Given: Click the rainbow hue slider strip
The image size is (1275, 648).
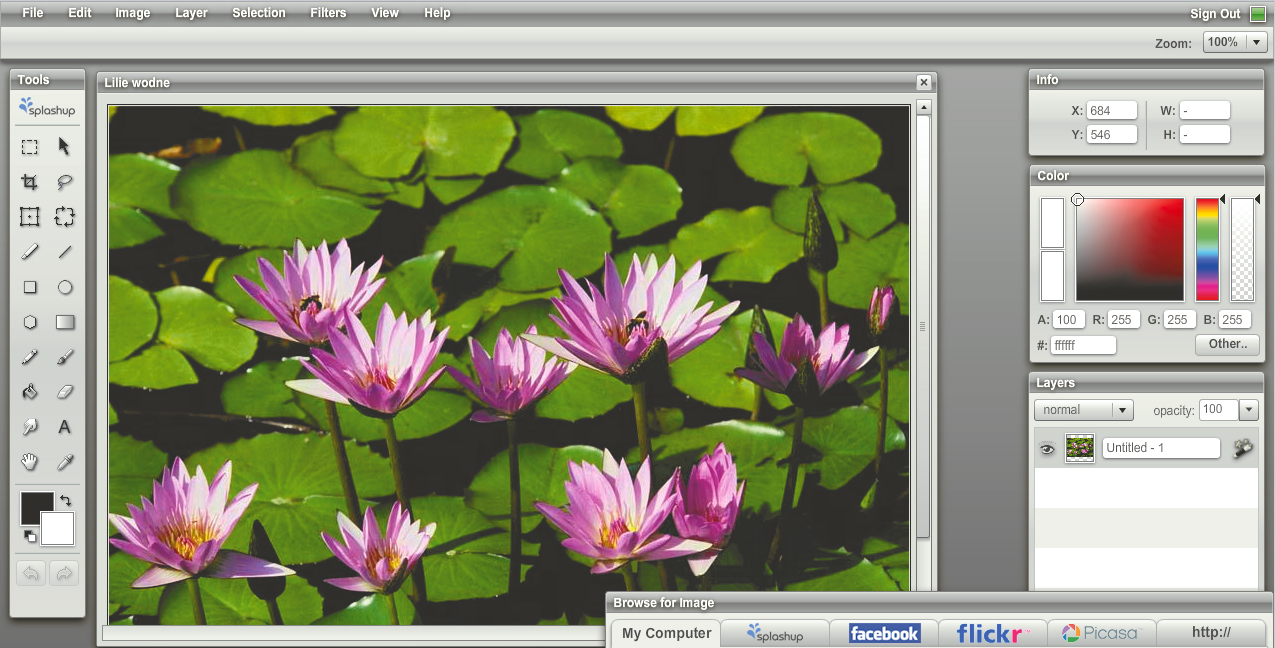Looking at the screenshot, I should pyautogui.click(x=1207, y=250).
